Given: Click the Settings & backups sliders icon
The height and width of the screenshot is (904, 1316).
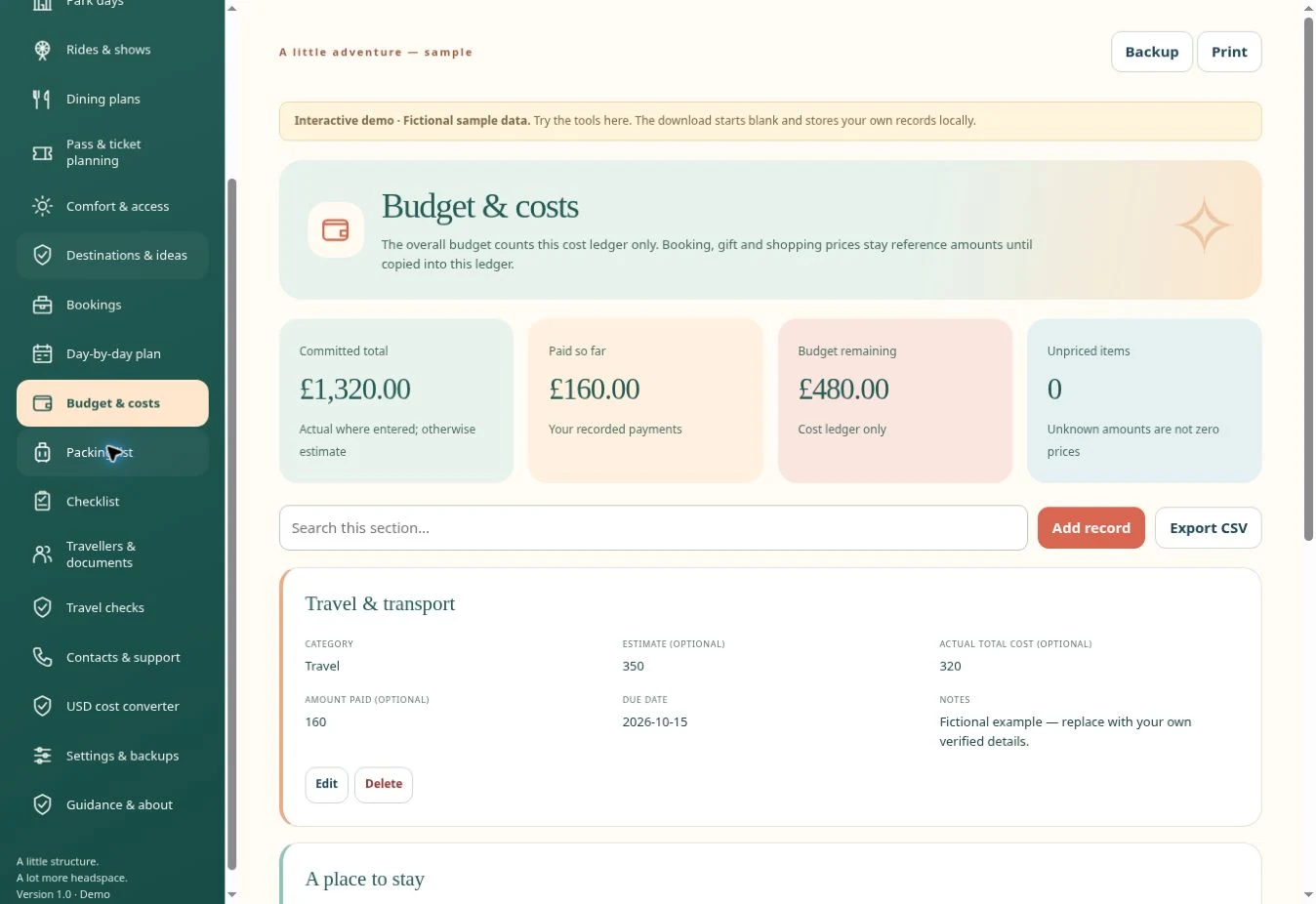Looking at the screenshot, I should tap(42, 756).
